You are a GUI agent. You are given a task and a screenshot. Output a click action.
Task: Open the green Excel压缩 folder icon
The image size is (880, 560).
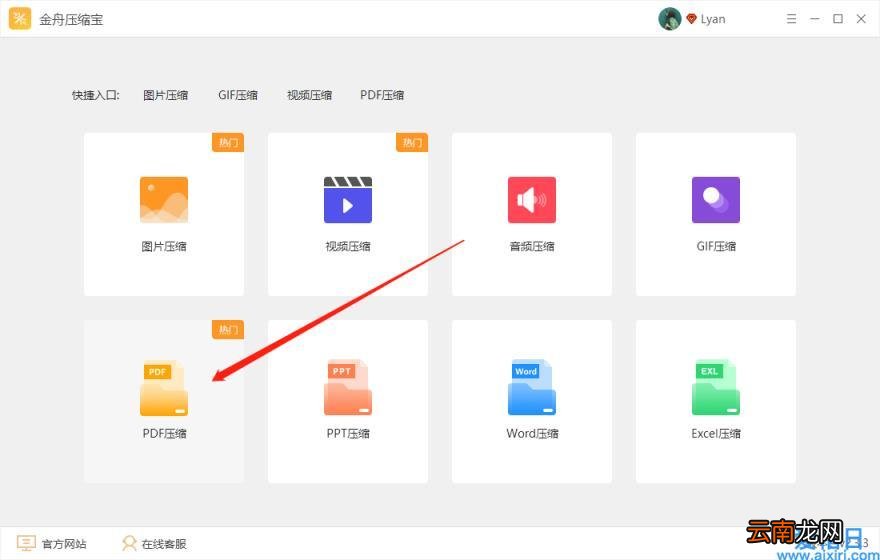716,388
